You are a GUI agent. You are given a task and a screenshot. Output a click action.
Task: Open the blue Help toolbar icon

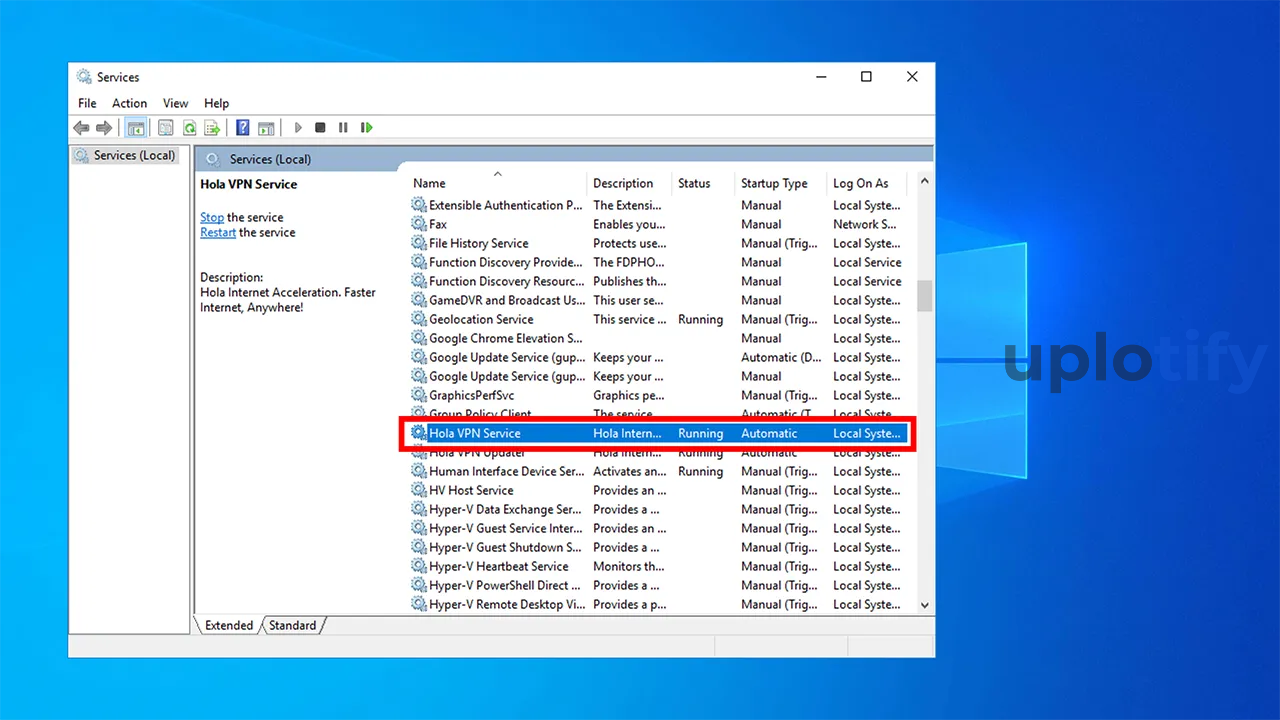click(243, 128)
